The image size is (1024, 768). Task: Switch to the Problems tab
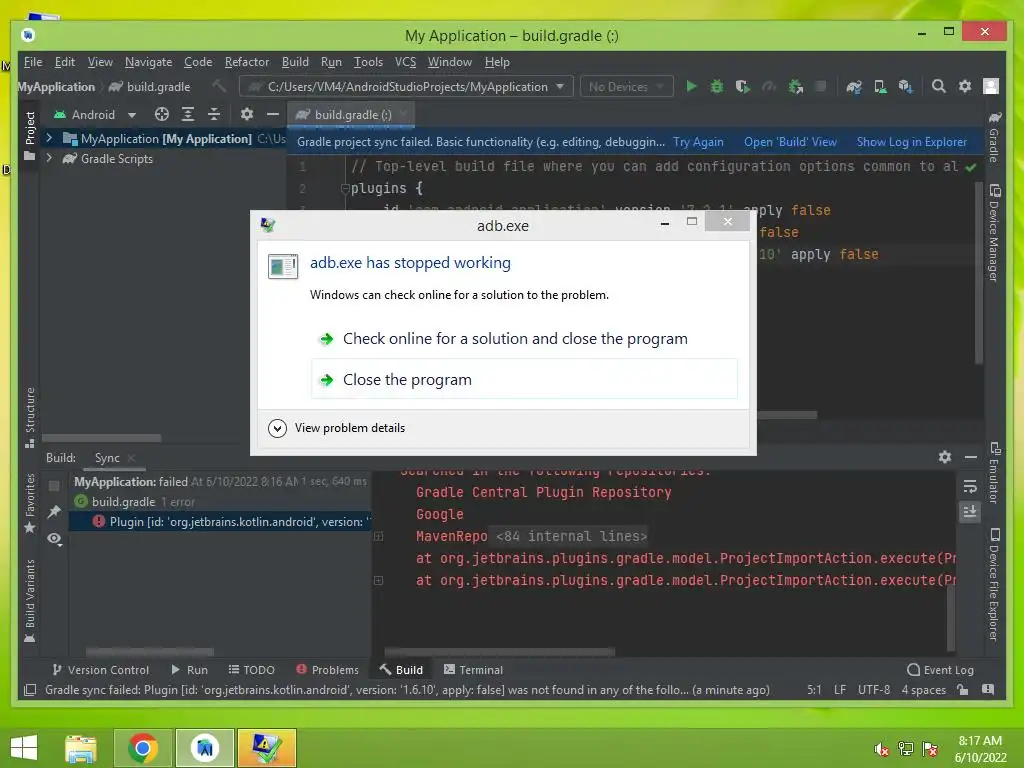[328, 669]
